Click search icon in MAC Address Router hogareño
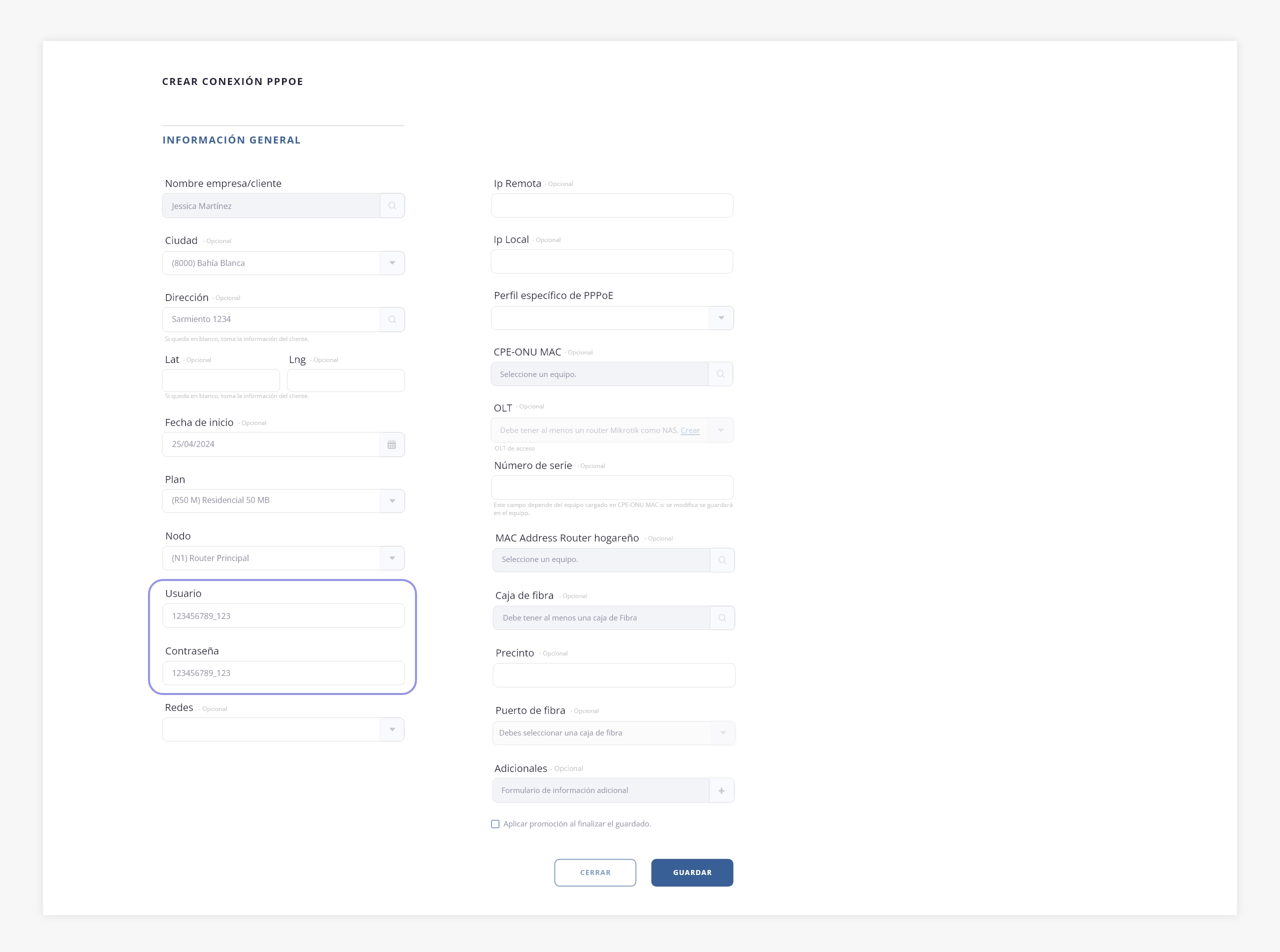 (722, 559)
